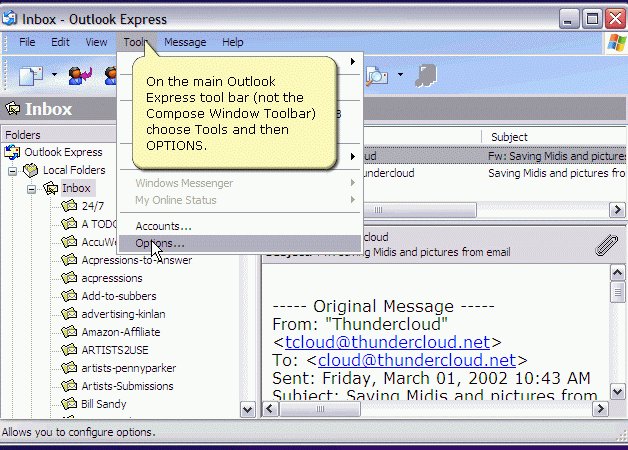628x450 pixels.
Task: Click the message list horizontal scrollbar thumb
Action: coord(420,210)
